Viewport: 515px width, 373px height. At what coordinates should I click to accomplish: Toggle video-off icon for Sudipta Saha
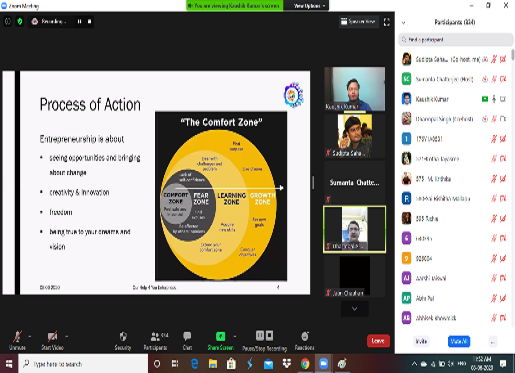click(x=503, y=59)
